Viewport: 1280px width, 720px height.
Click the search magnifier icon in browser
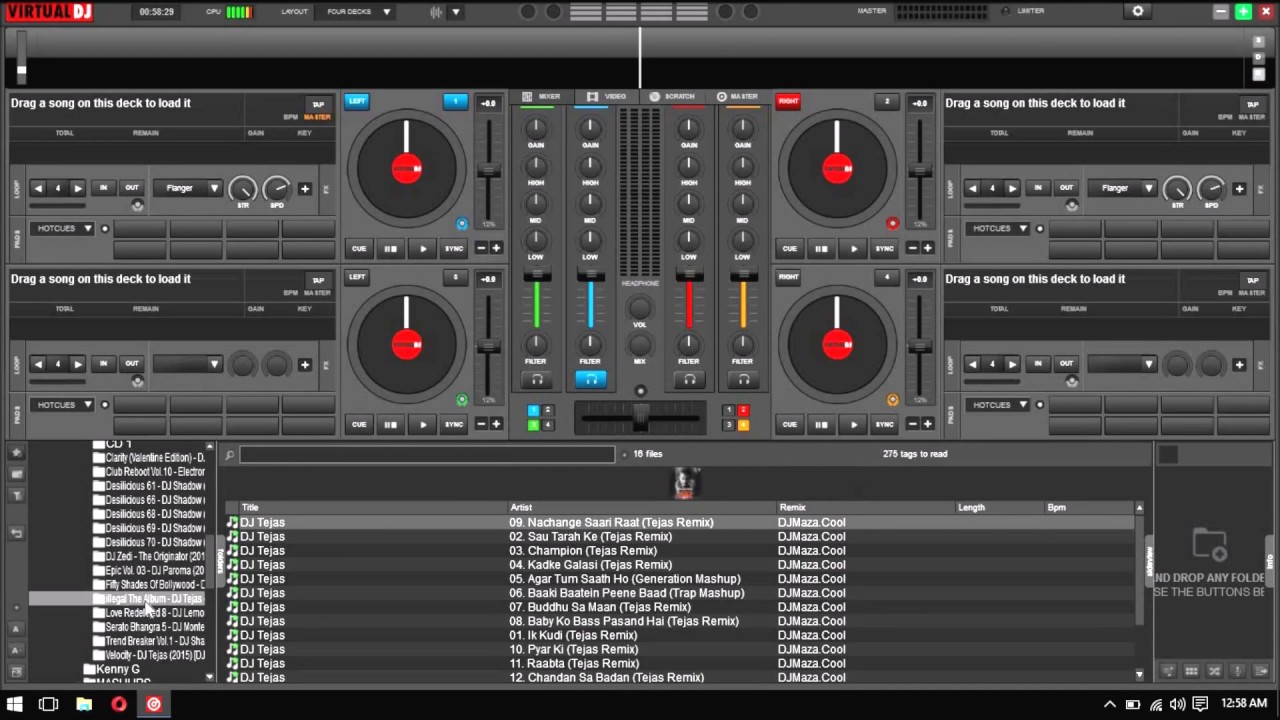point(229,455)
